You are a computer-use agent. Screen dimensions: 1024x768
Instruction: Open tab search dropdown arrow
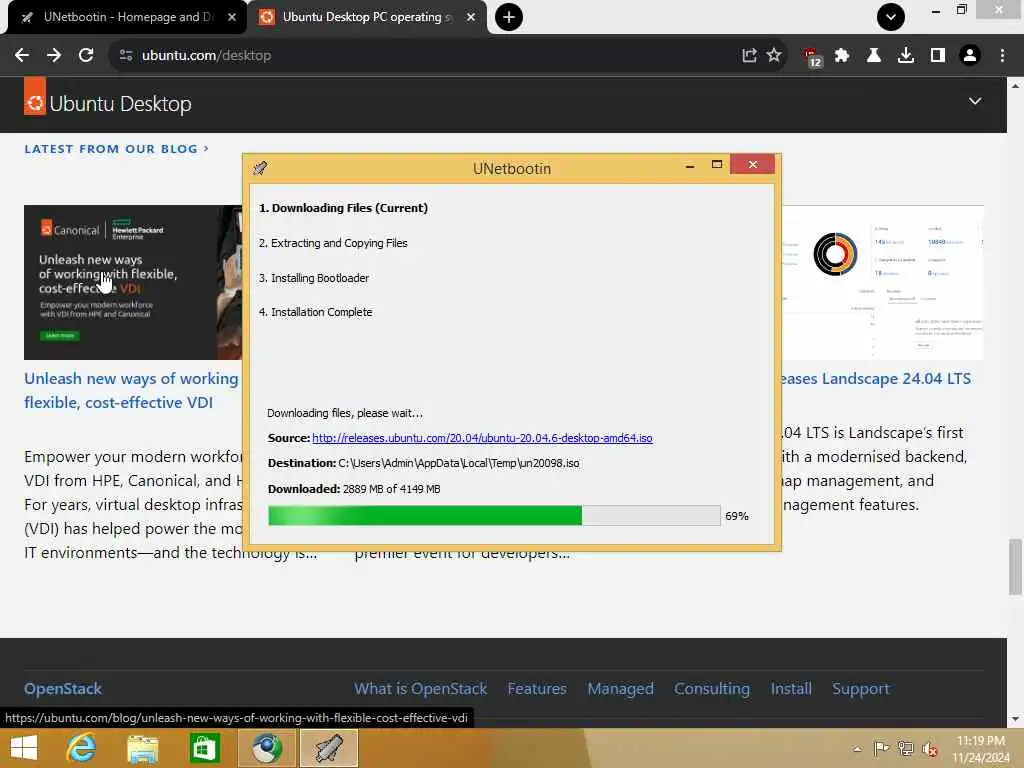891,17
